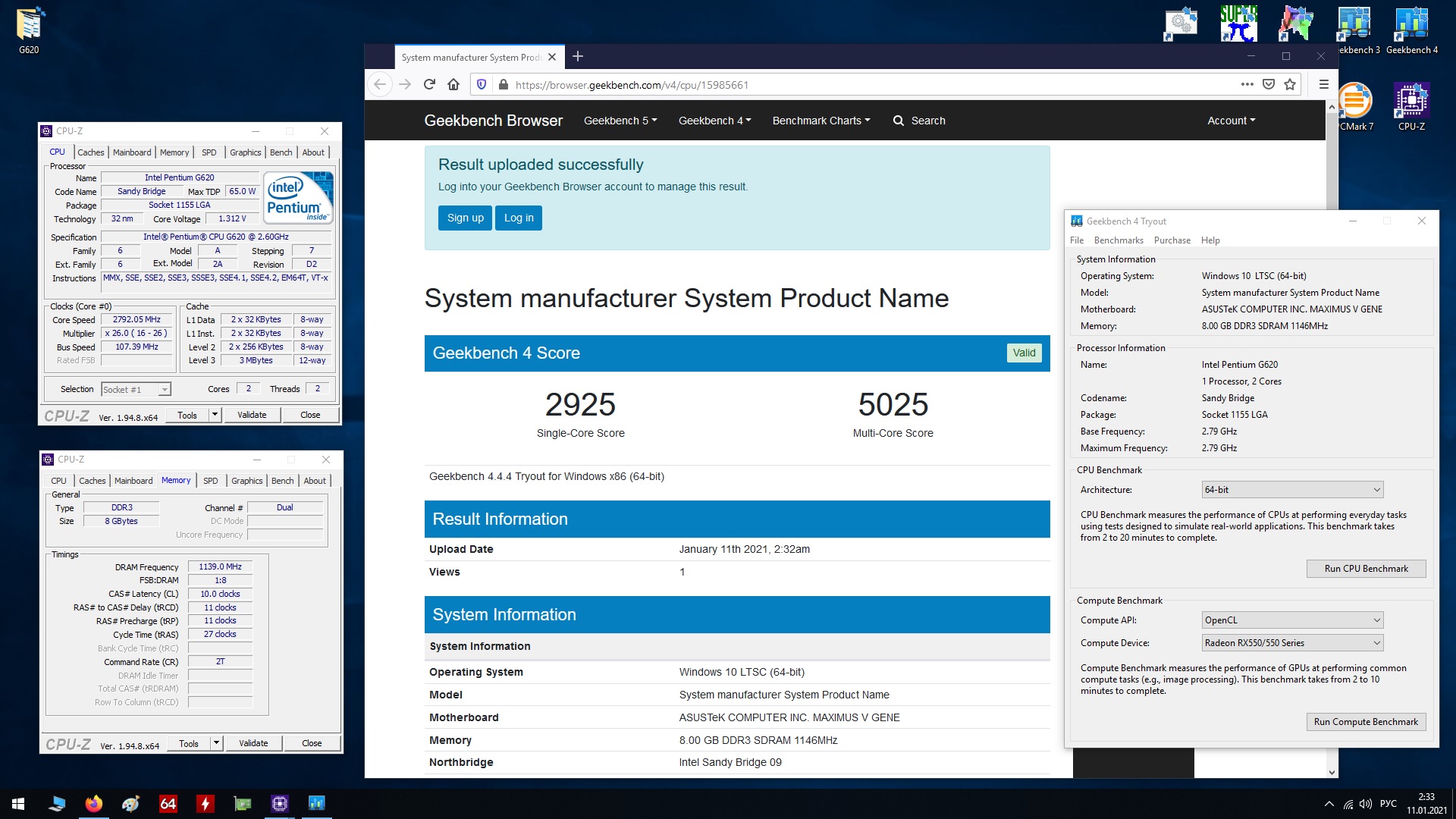Reload the Geekbench result page
This screenshot has height=819, width=1456.
tap(429, 85)
